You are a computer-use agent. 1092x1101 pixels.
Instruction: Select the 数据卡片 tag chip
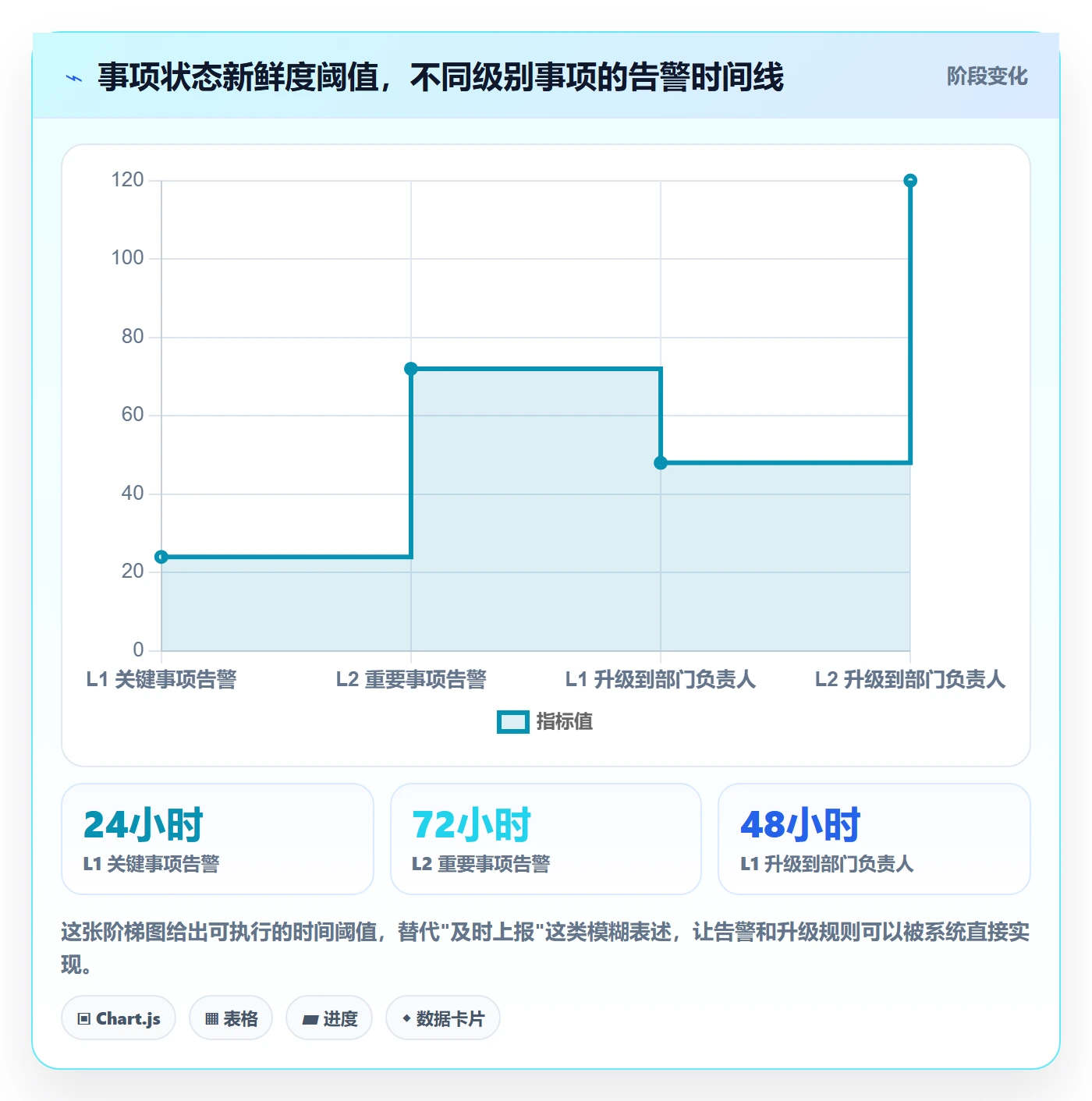point(443,1018)
